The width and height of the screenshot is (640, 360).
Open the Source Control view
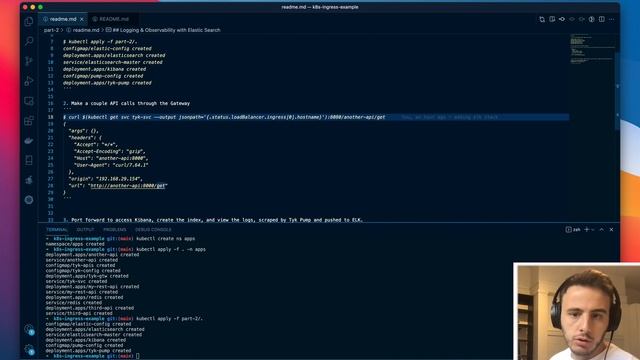[x=29, y=61]
